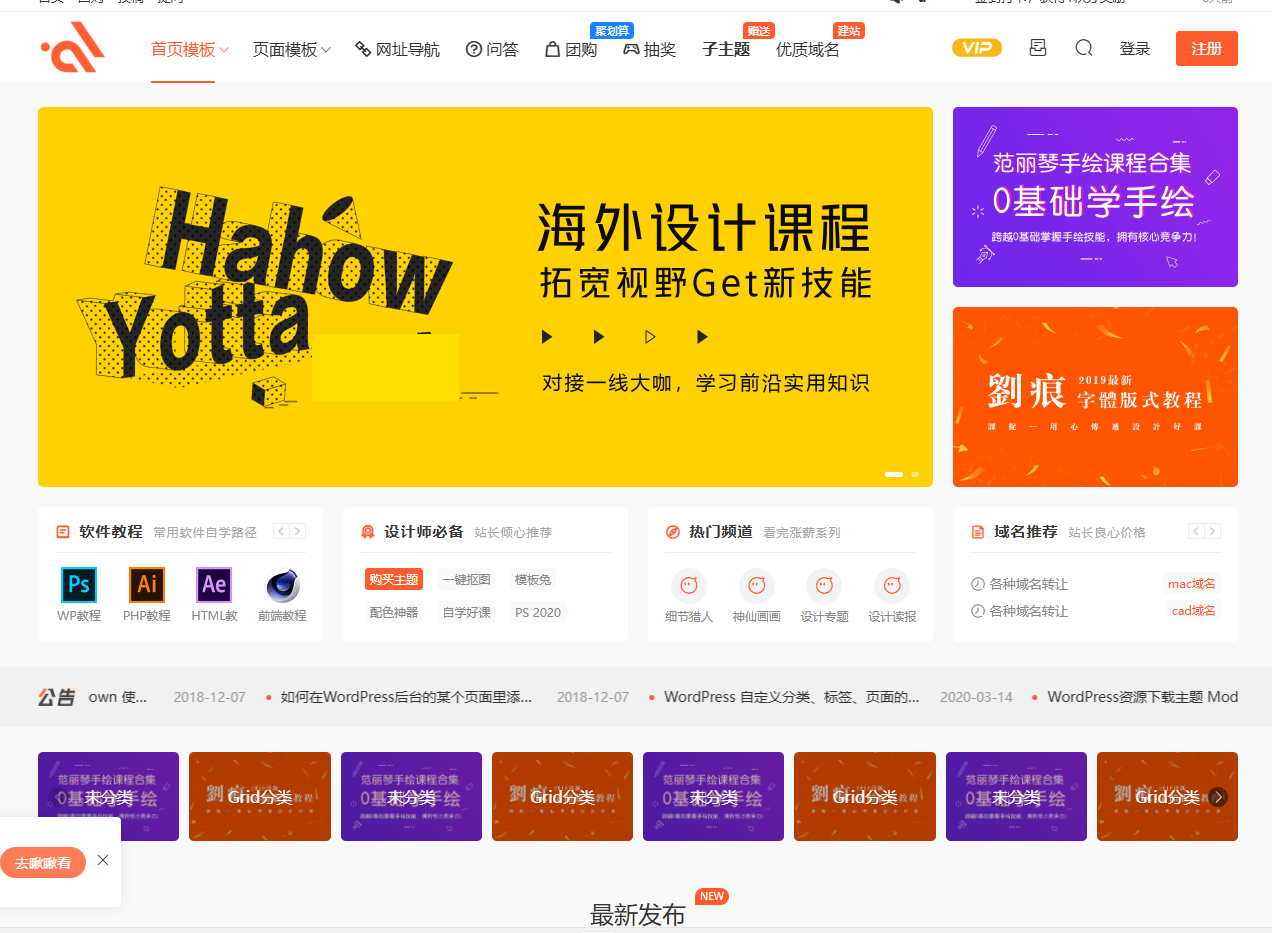Open the 配色神器 tag
The height and width of the screenshot is (933, 1272).
point(394,612)
